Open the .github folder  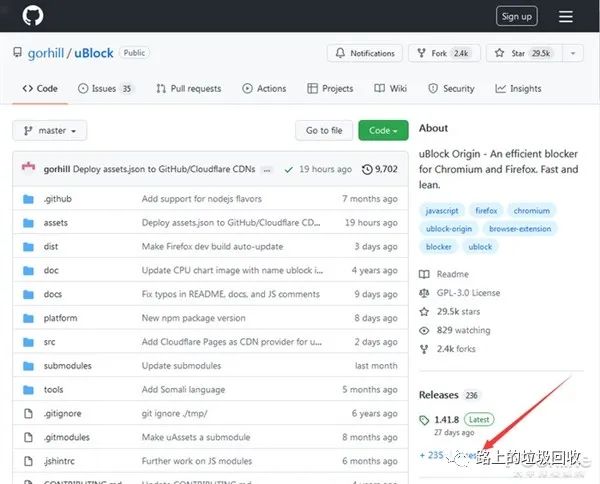(x=58, y=199)
